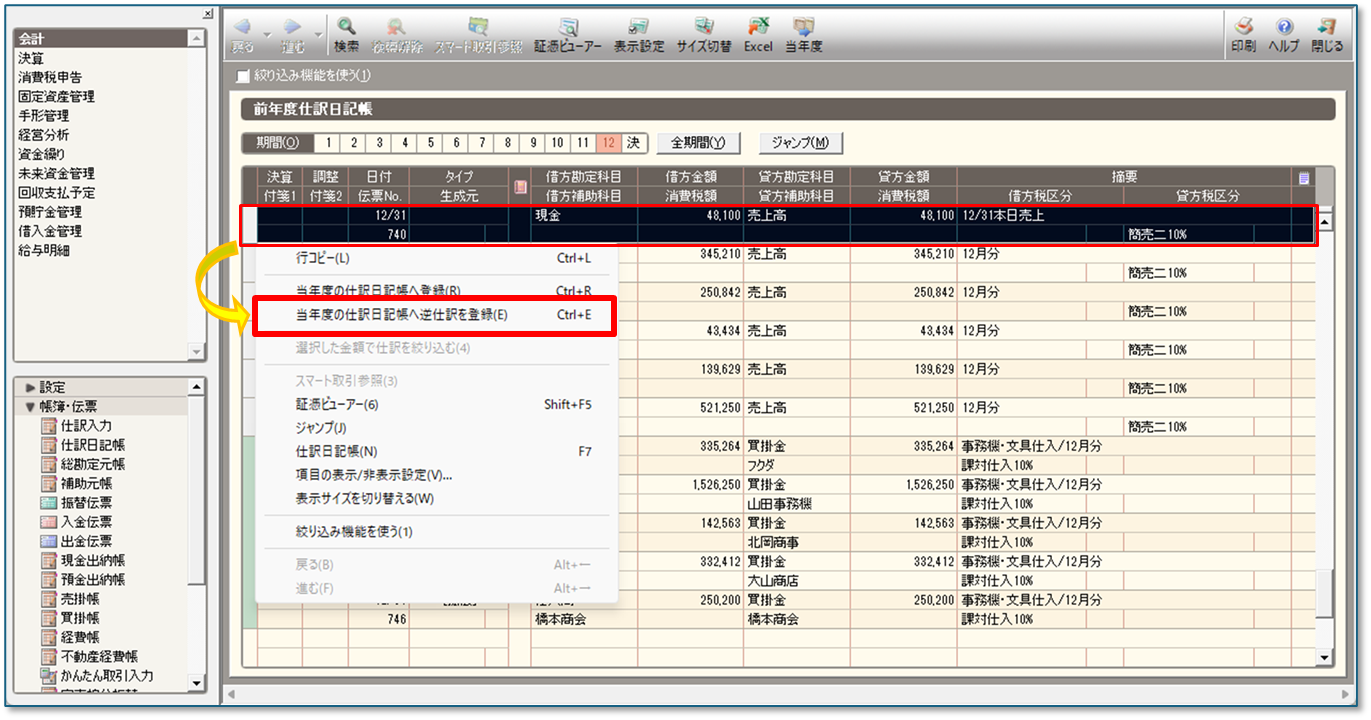Select period month 6 toggle
Viewport: 1371px width, 720px height.
click(x=456, y=143)
